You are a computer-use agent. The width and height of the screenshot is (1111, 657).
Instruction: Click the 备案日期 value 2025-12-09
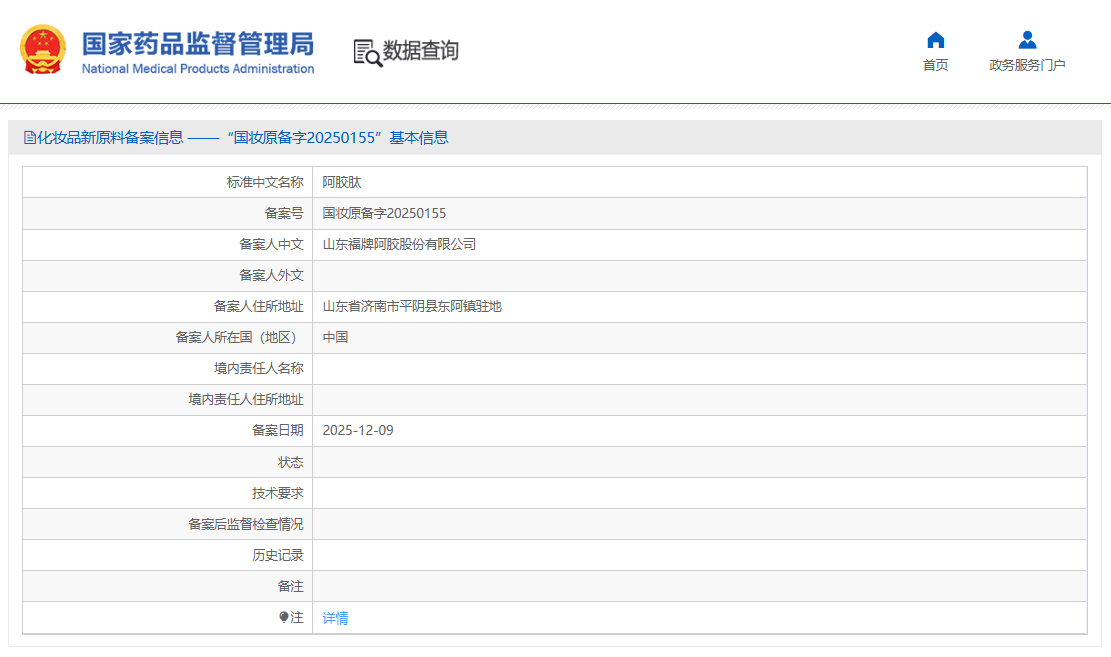tap(357, 430)
